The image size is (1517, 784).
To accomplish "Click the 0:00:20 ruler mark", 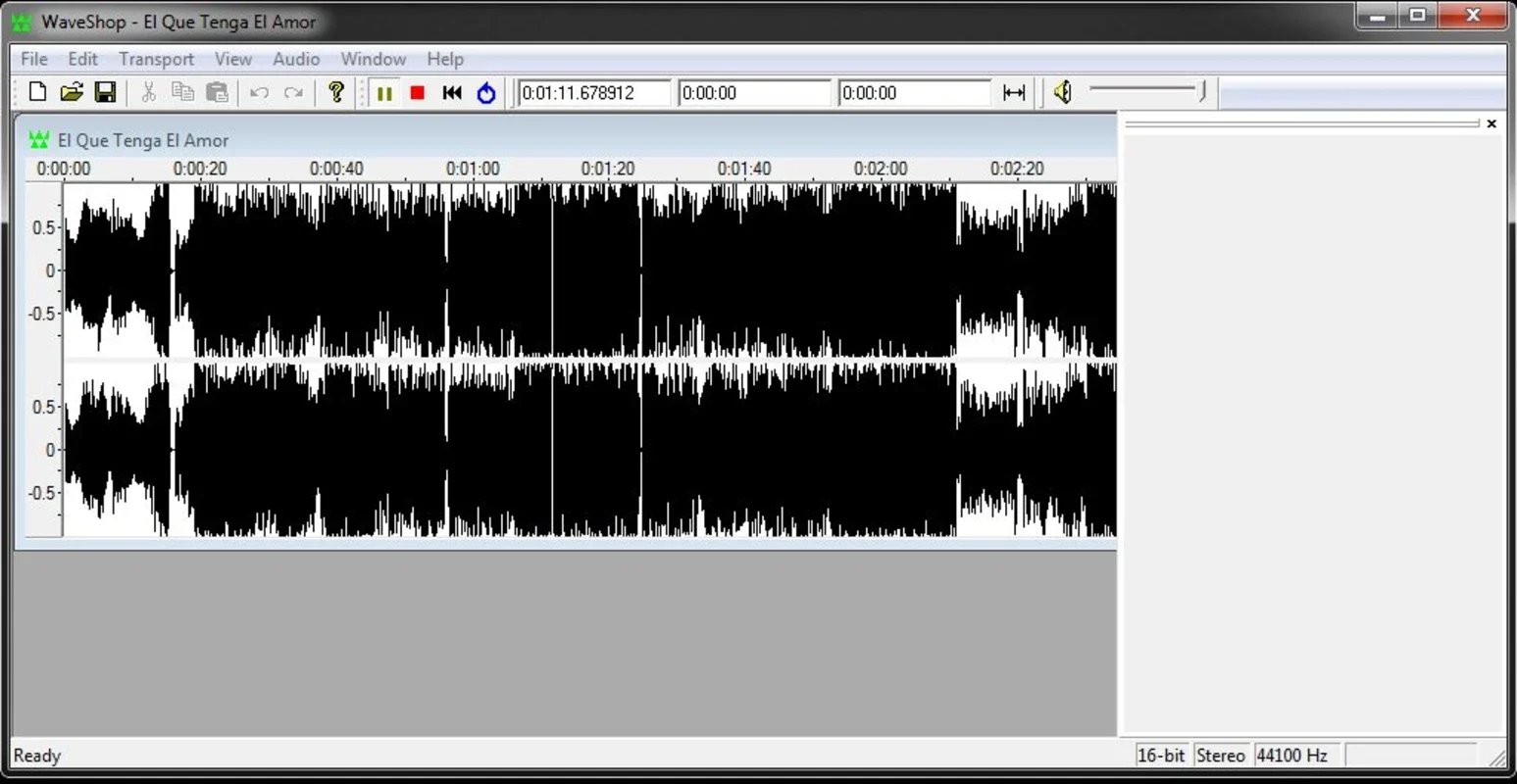I will pos(200,169).
